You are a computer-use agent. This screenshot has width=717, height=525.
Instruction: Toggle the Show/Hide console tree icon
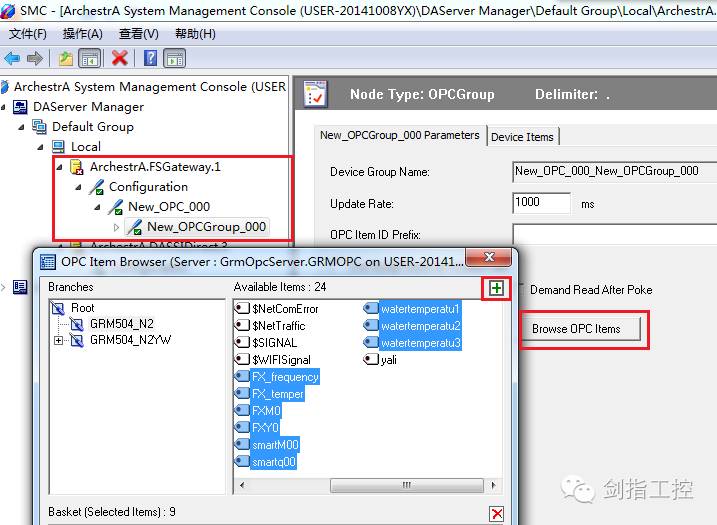[90, 59]
